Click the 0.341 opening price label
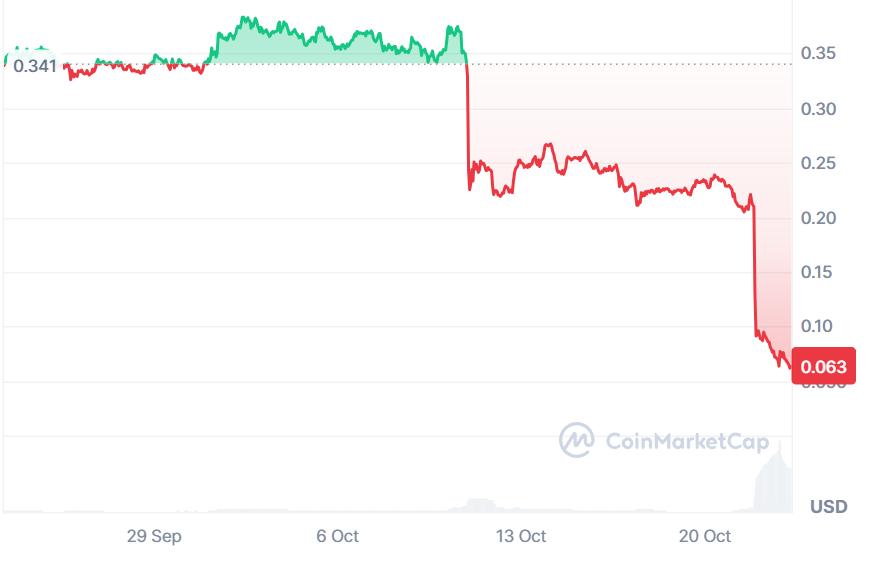 click(x=34, y=67)
